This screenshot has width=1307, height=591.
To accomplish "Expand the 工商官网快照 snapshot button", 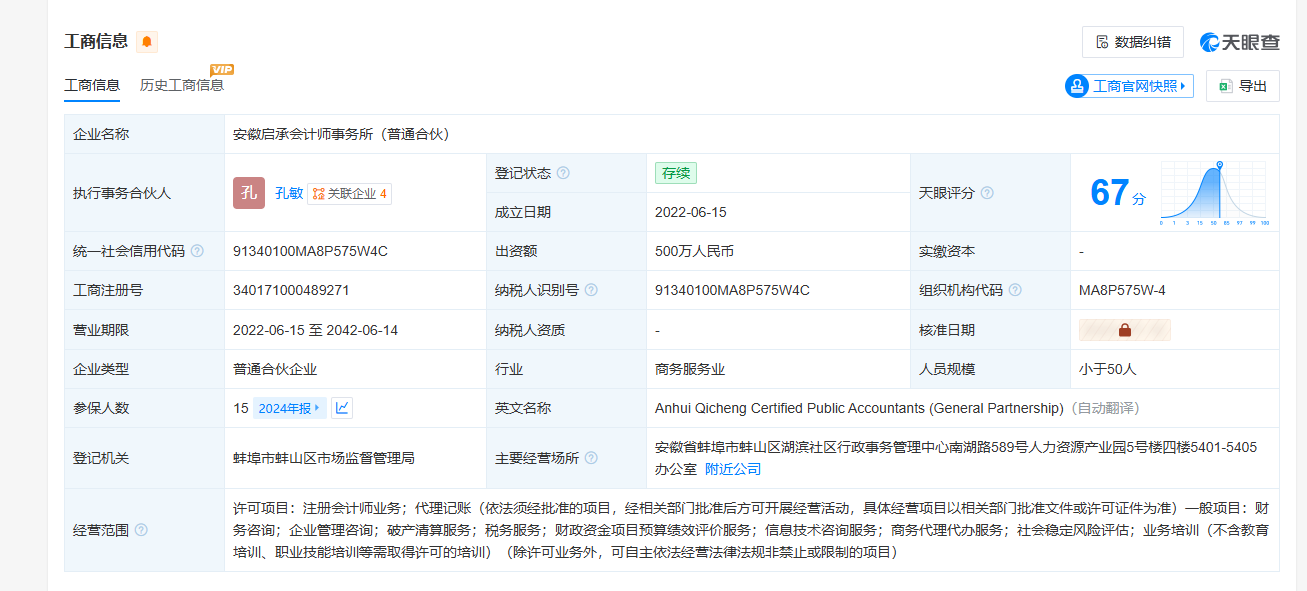I will tap(1129, 86).
